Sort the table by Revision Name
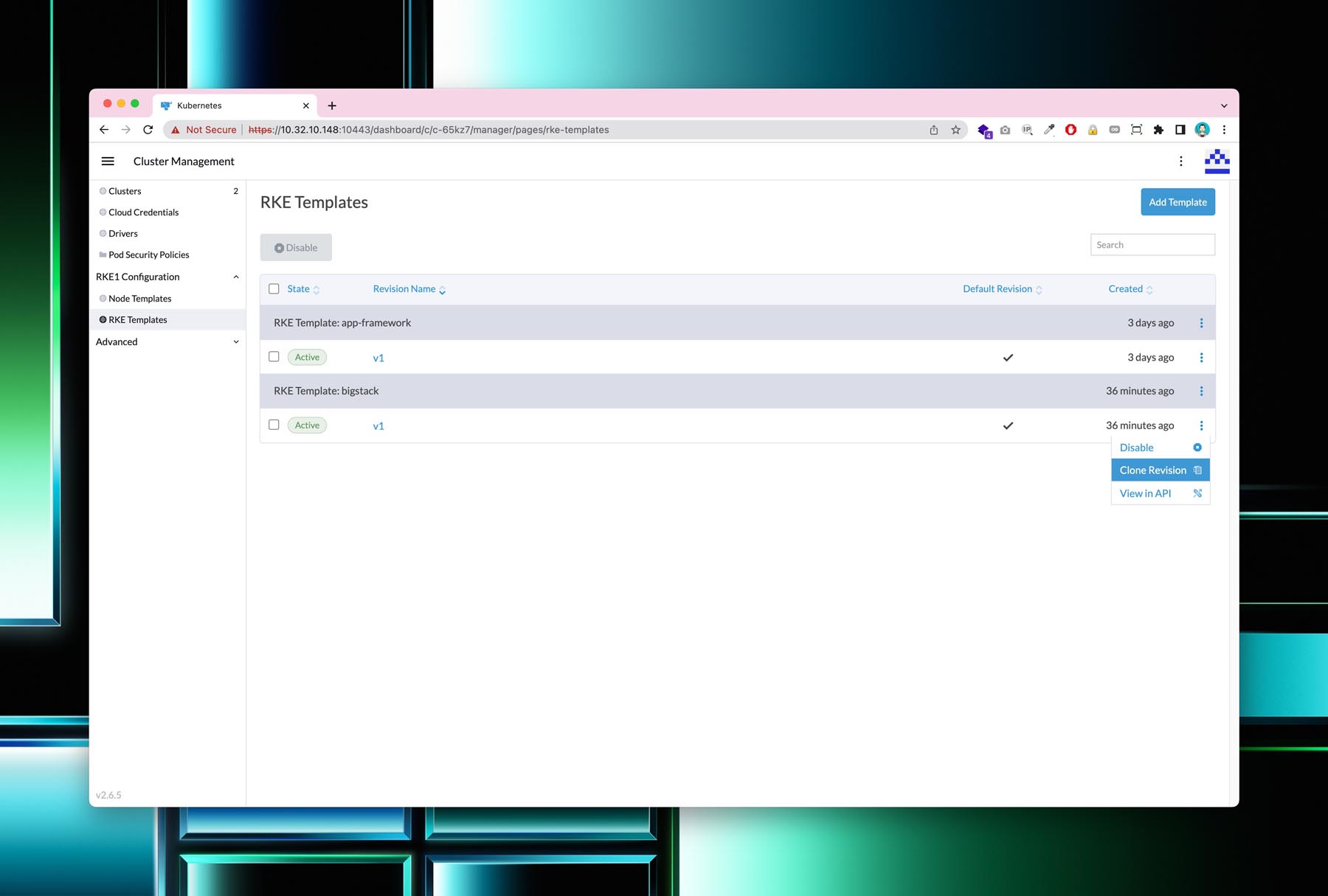The width and height of the screenshot is (1328, 896). click(409, 289)
